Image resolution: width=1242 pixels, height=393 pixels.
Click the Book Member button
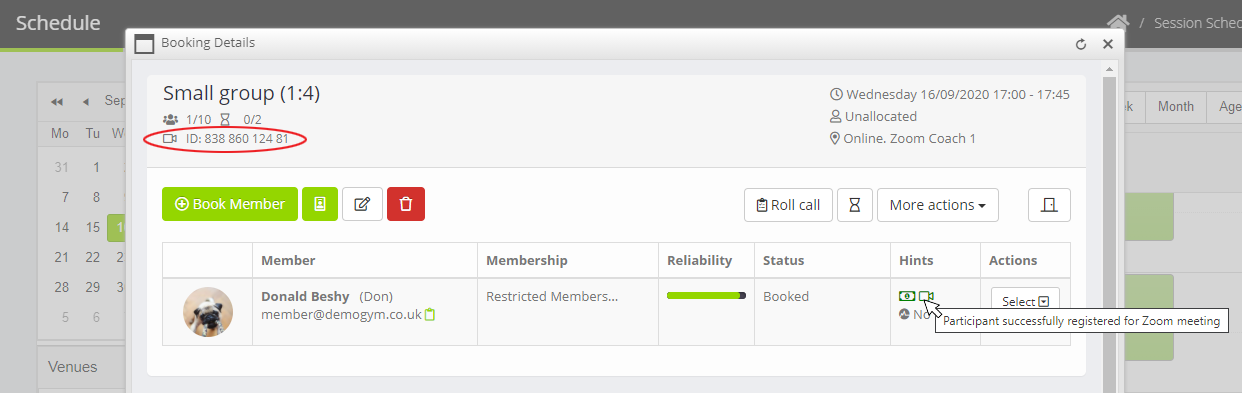[x=230, y=204]
